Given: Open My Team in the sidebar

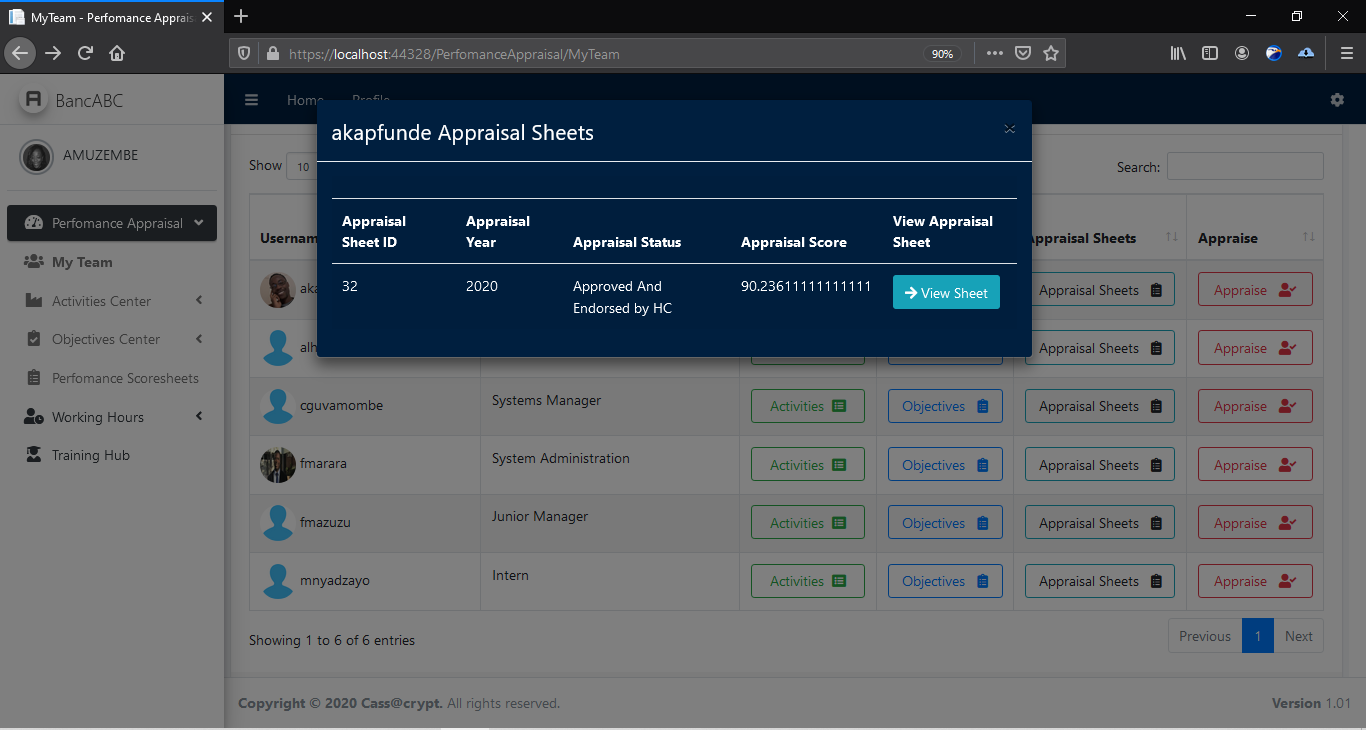Looking at the screenshot, I should [x=82, y=262].
